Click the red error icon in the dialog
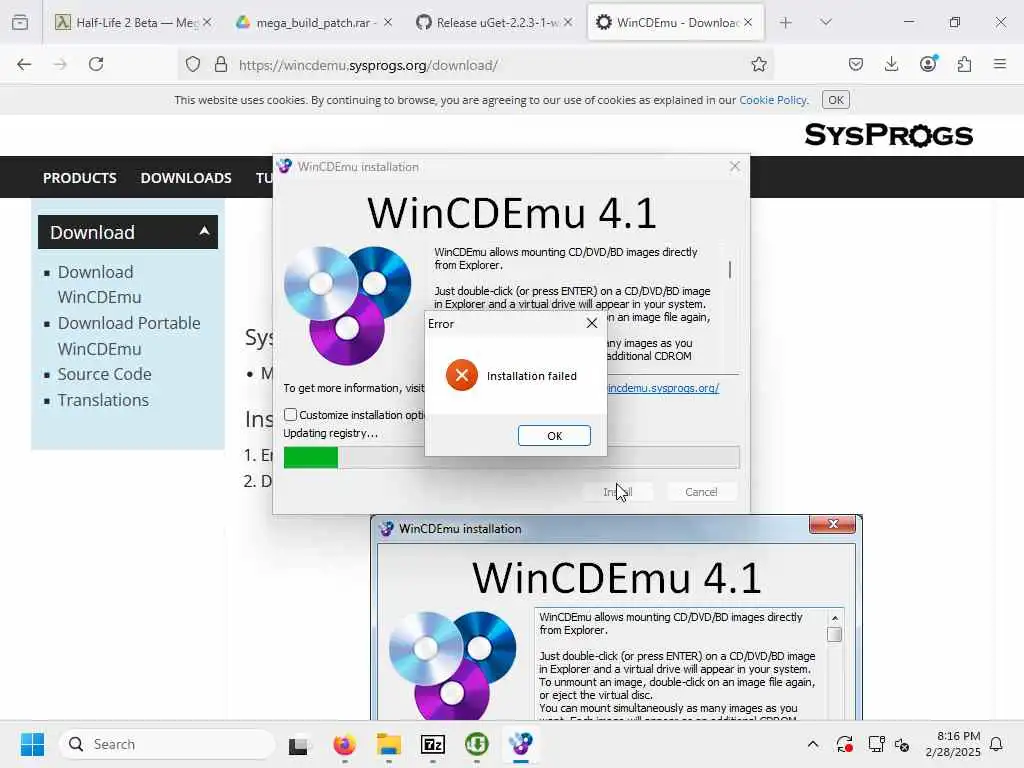This screenshot has width=1024, height=768. click(462, 375)
